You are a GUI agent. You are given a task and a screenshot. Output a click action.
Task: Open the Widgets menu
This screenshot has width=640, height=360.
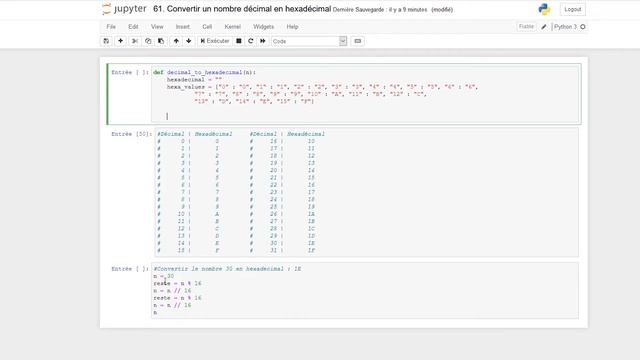(263, 27)
